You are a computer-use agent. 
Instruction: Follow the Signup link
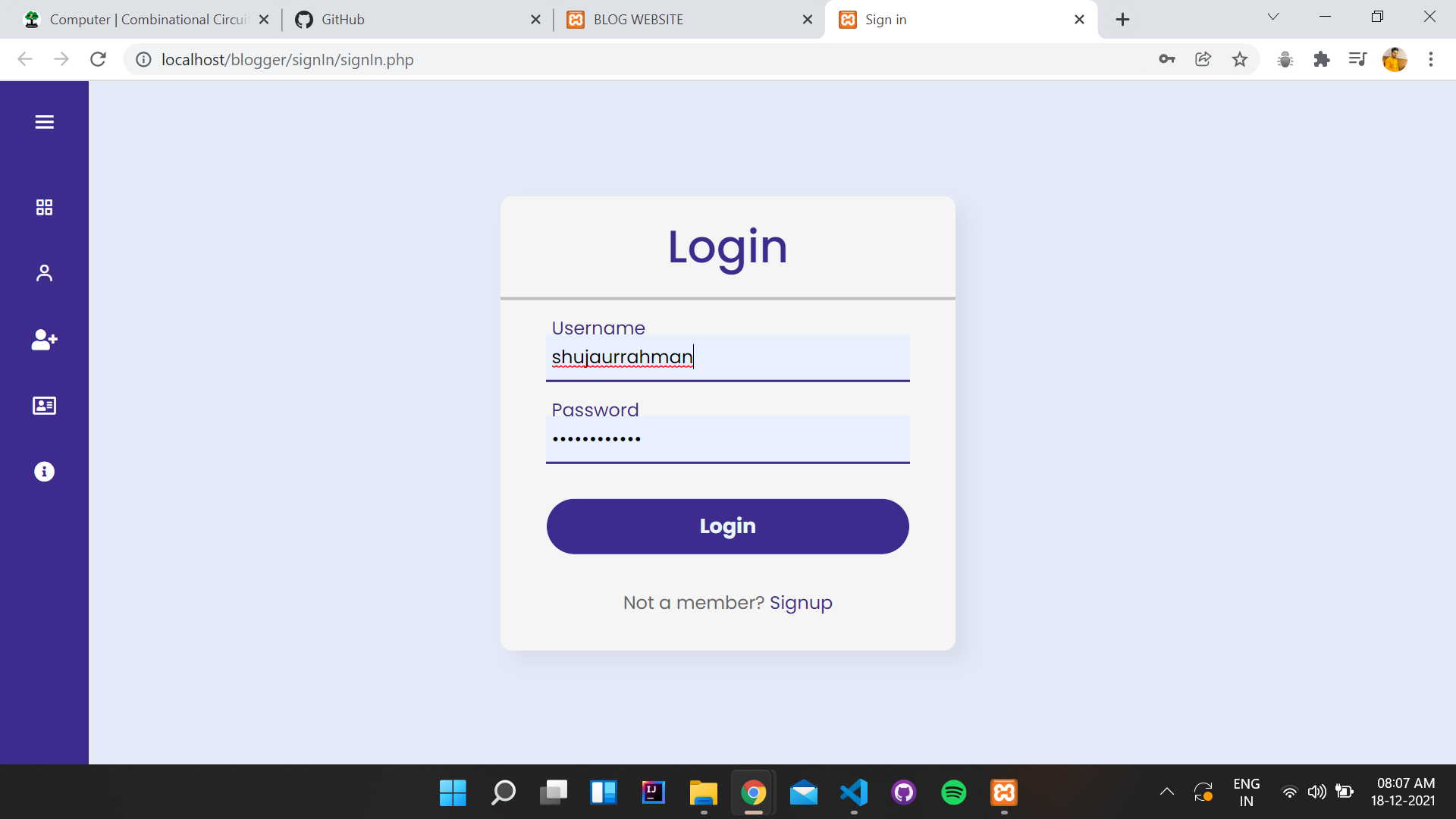coord(801,603)
